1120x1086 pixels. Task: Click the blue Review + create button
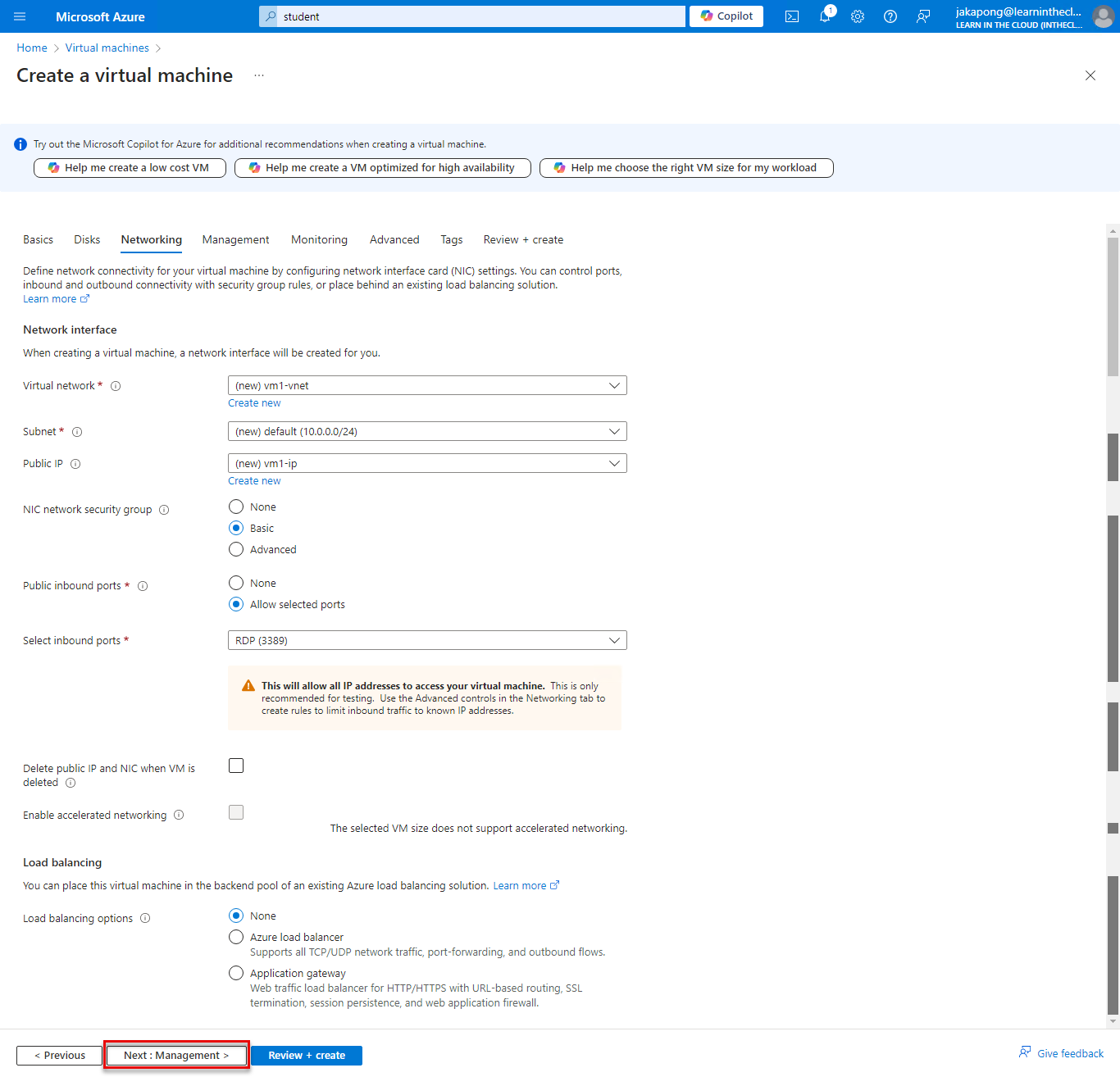click(x=307, y=1056)
